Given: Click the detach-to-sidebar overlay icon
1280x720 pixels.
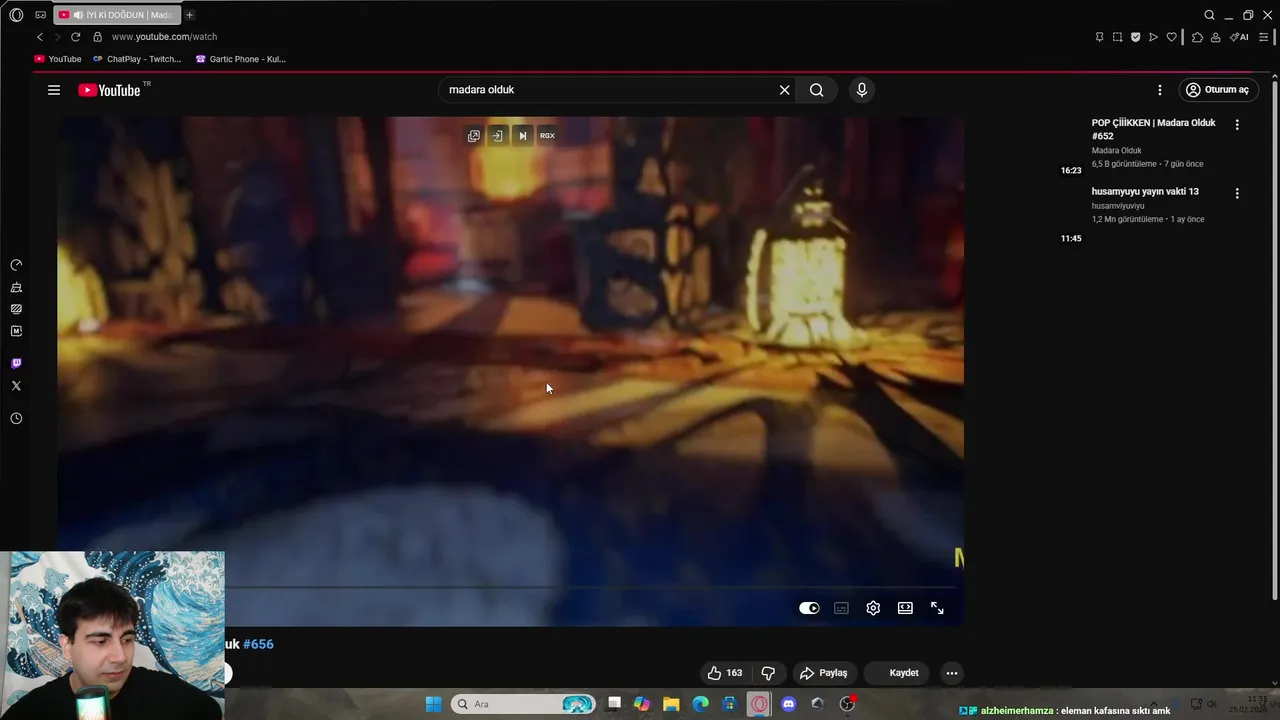Looking at the screenshot, I should tap(497, 136).
